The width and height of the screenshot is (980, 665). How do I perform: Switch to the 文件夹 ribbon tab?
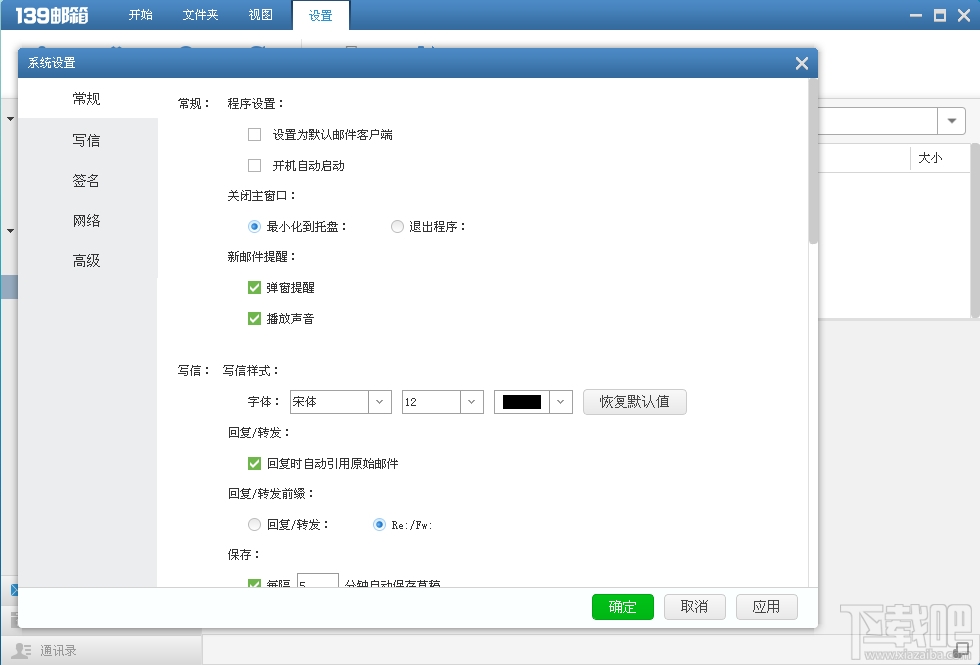coord(199,15)
